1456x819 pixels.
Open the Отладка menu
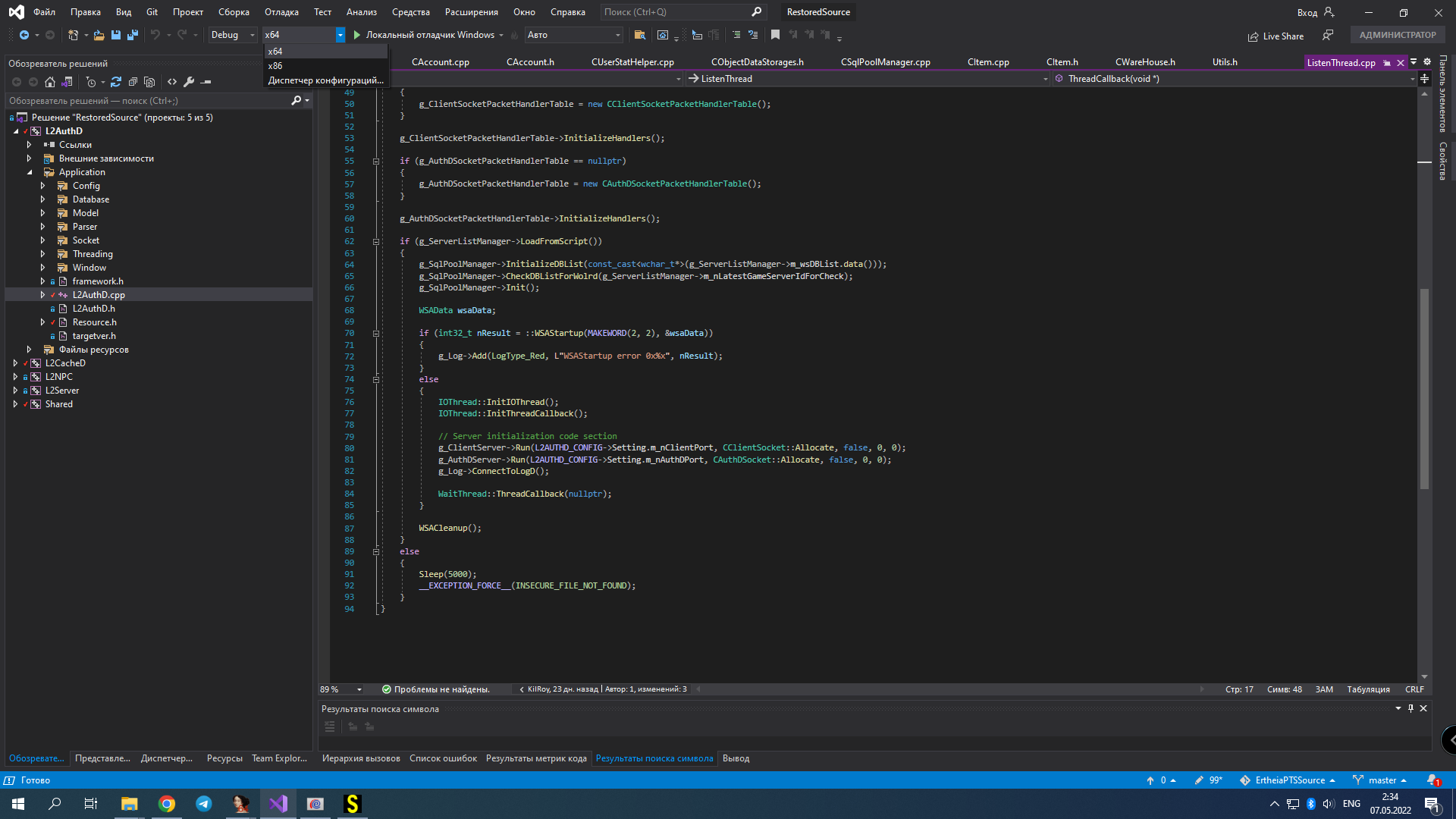tap(281, 12)
